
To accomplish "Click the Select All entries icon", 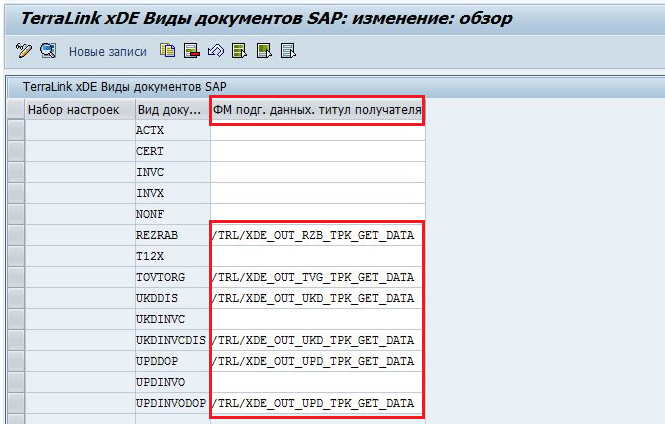I will 239,51.
